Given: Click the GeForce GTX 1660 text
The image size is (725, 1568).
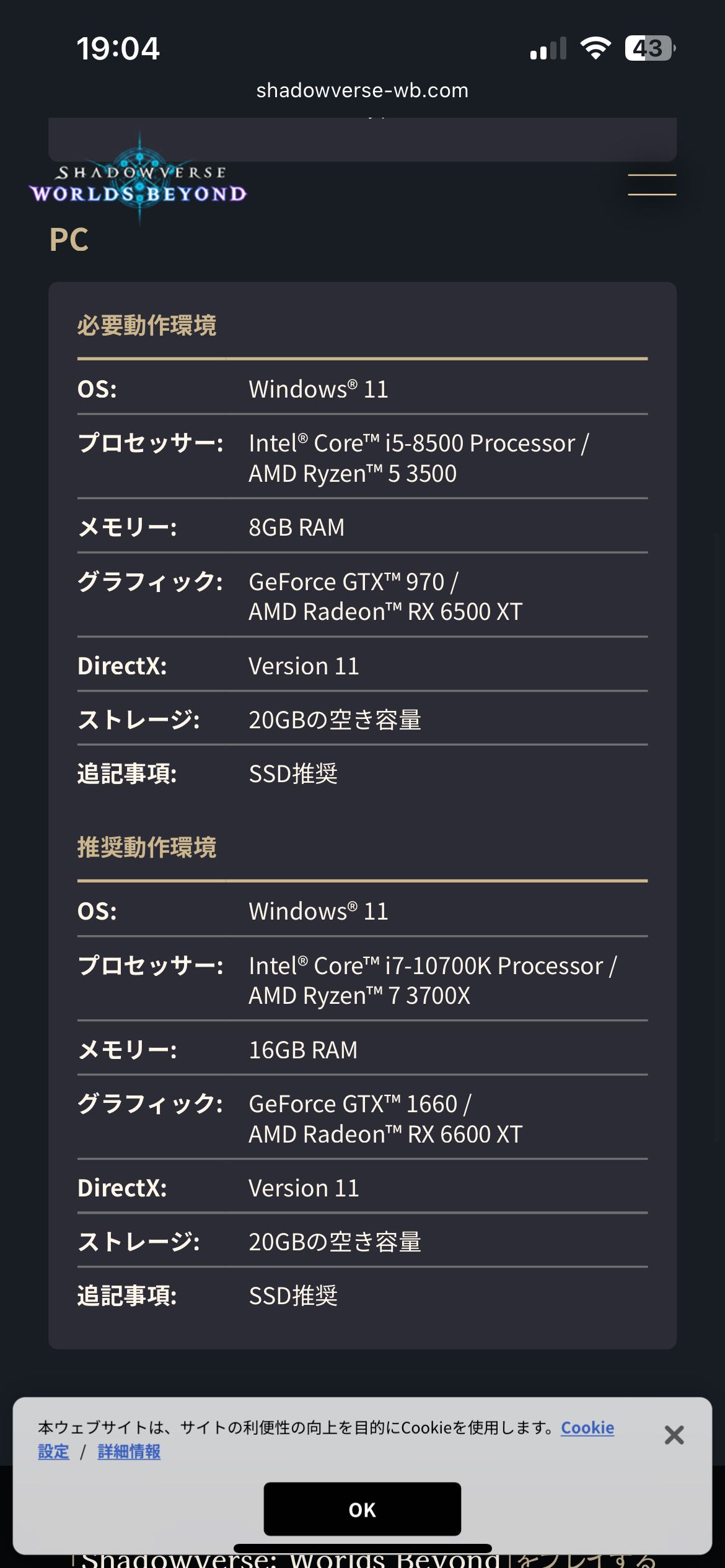Looking at the screenshot, I should click(x=359, y=1104).
